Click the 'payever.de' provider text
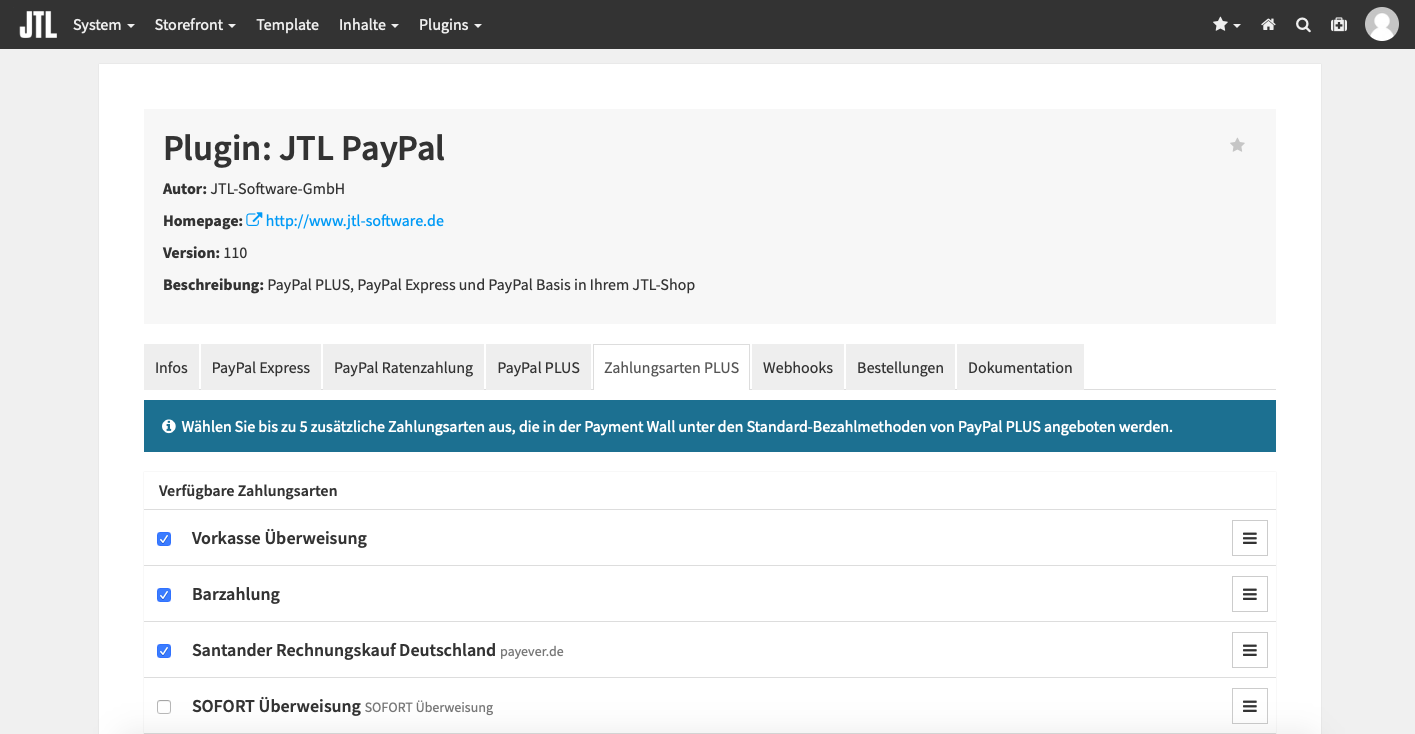The image size is (1415, 734). tap(532, 651)
